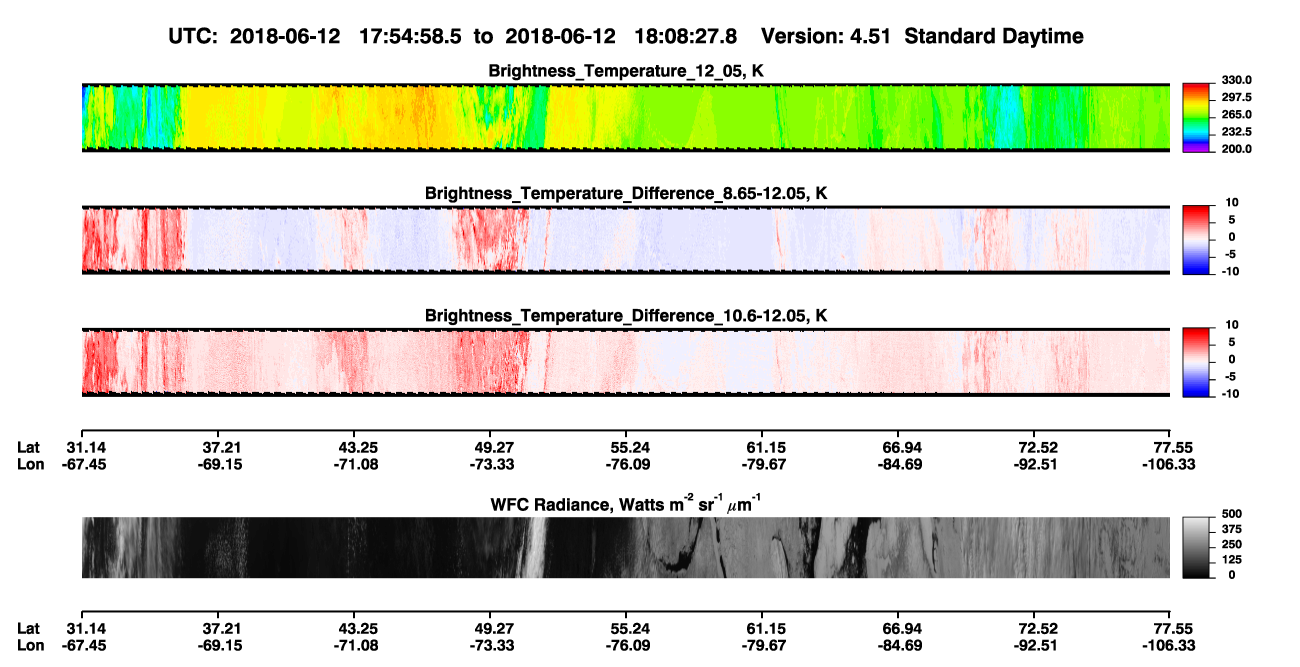Click the 5 tick on 10.6-12.05 colorbar
Viewport: 1300px width, 667px height.
(x=1233, y=342)
